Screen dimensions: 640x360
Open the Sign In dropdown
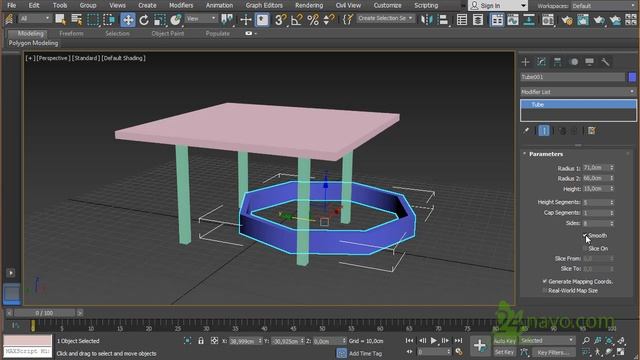tap(498, 6)
